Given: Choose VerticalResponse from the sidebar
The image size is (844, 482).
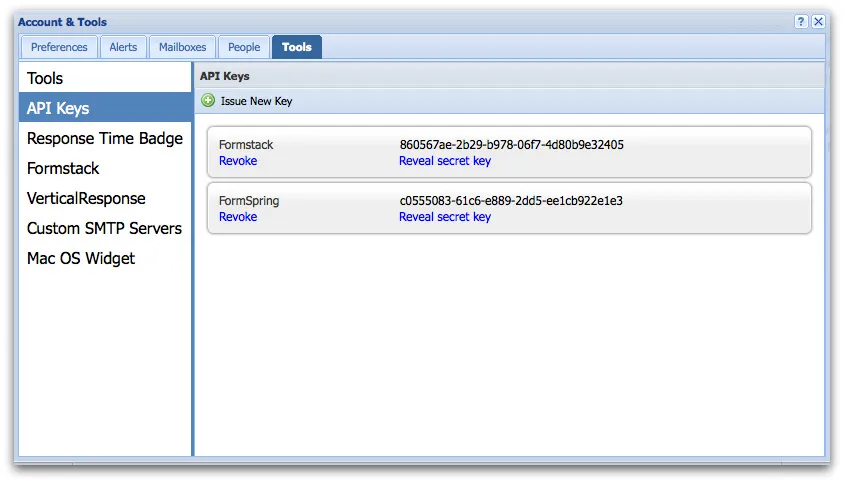Looking at the screenshot, I should point(86,198).
